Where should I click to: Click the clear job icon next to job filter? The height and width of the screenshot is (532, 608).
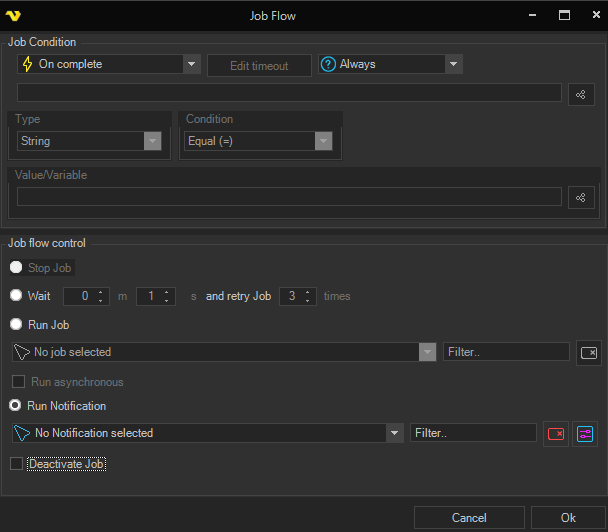point(589,353)
